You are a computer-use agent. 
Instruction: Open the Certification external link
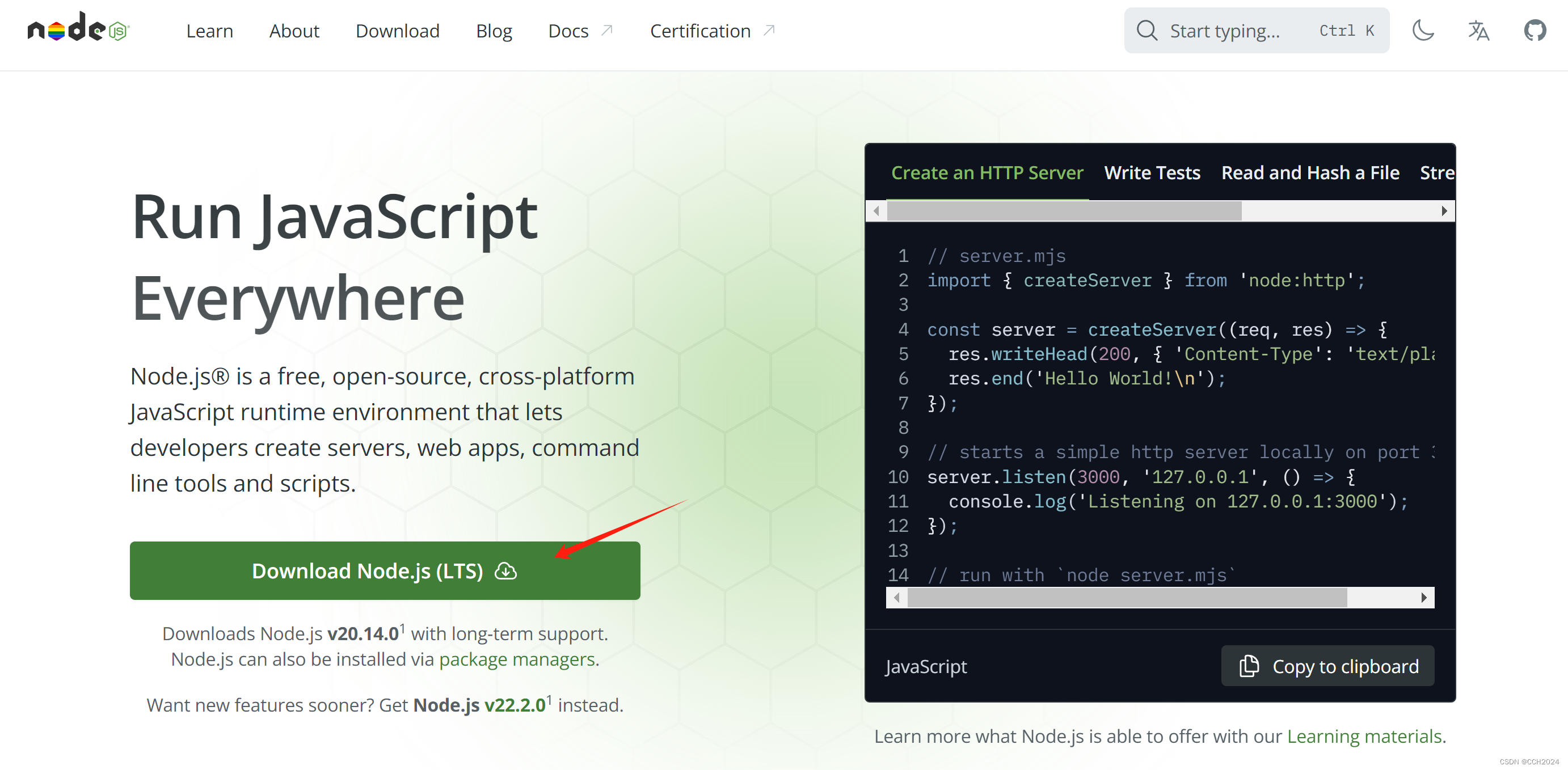tap(712, 31)
